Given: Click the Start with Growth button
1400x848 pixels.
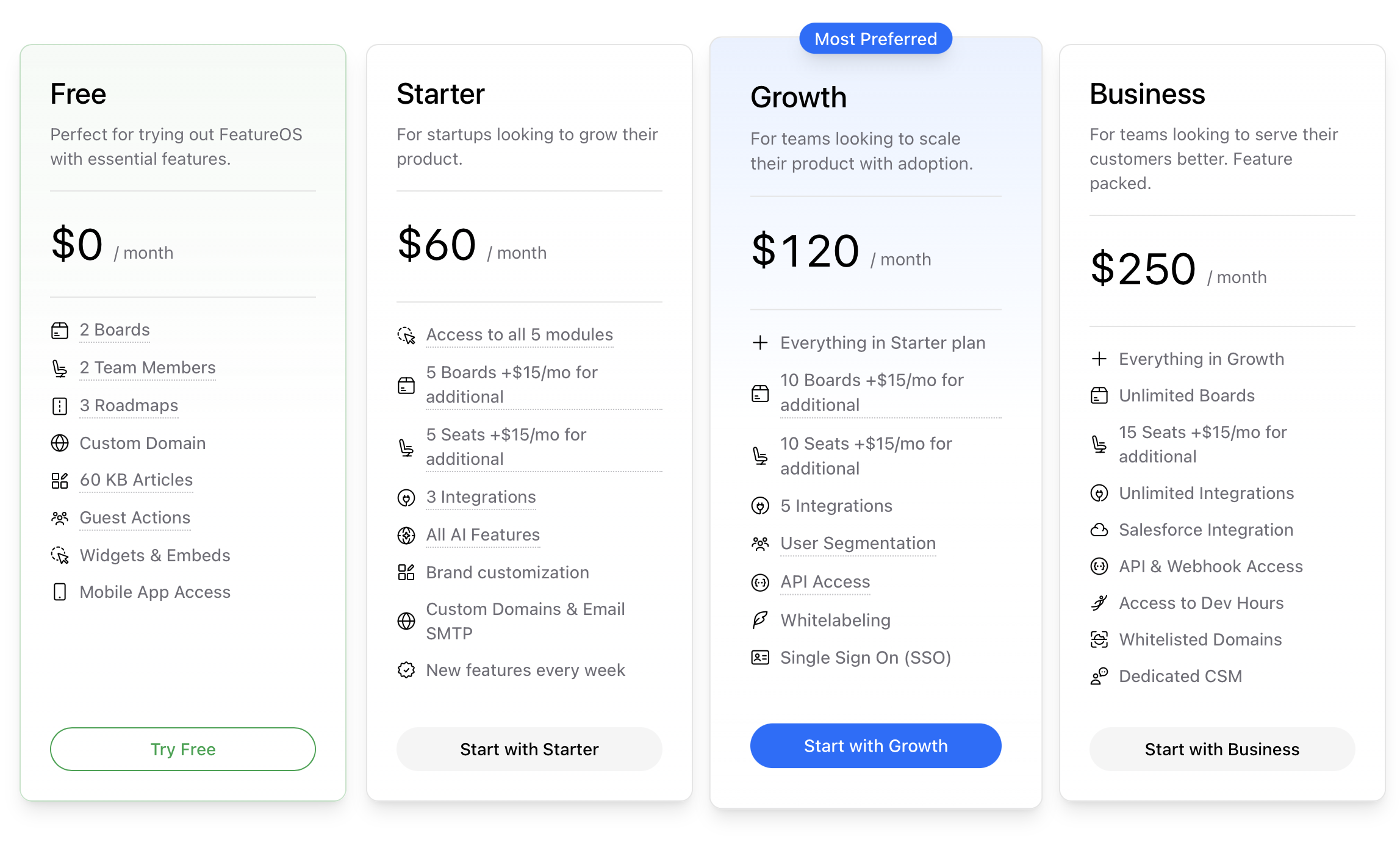Looking at the screenshot, I should [875, 746].
